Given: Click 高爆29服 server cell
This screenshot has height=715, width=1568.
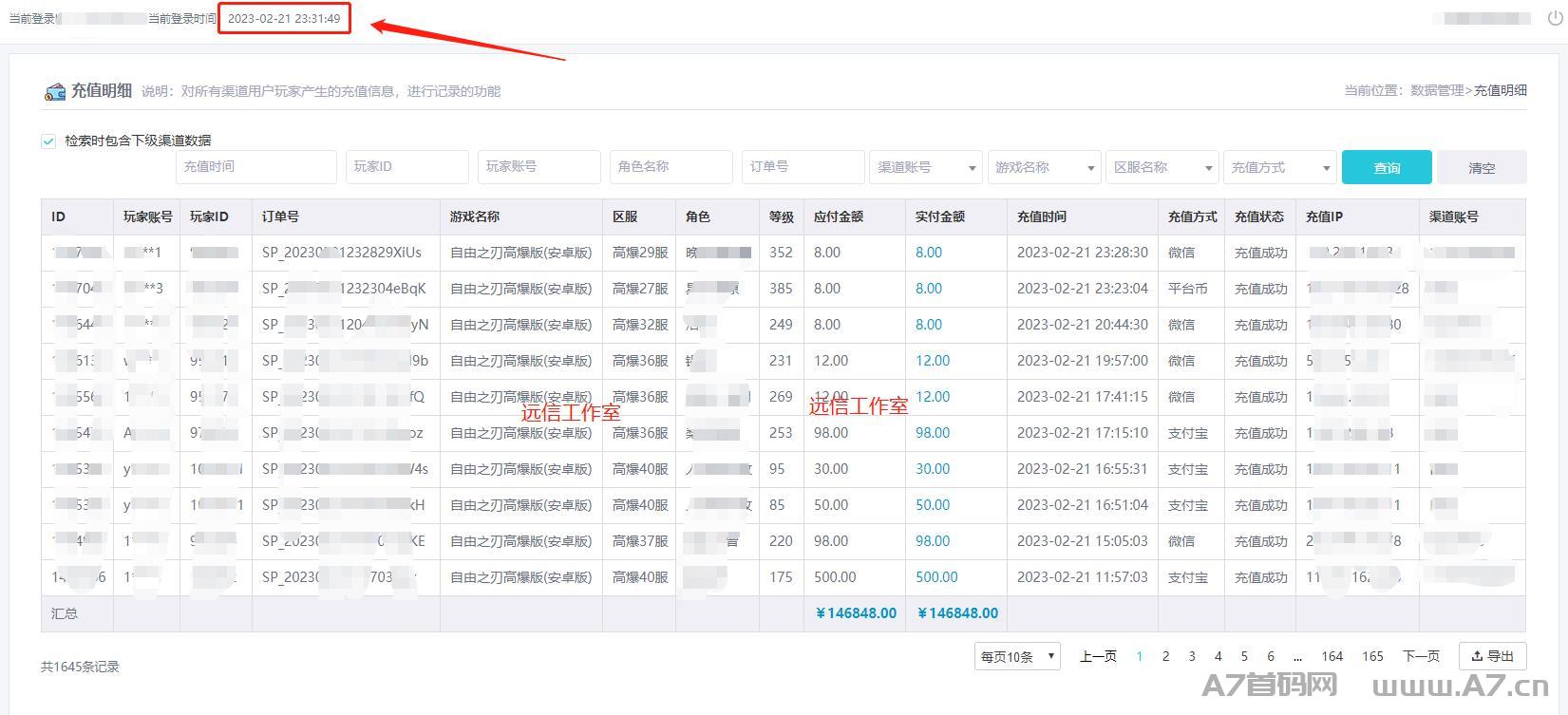Looking at the screenshot, I should coord(640,253).
